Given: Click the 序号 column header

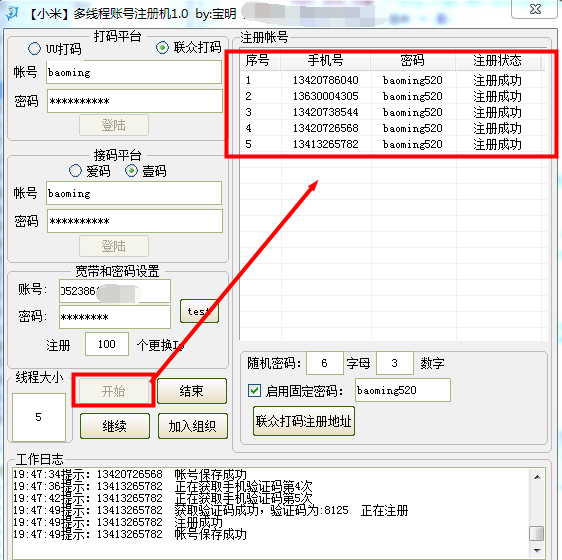Looking at the screenshot, I should [x=261, y=60].
